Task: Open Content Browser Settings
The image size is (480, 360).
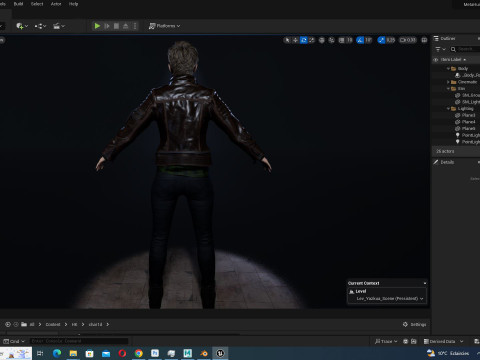Action: [414, 325]
